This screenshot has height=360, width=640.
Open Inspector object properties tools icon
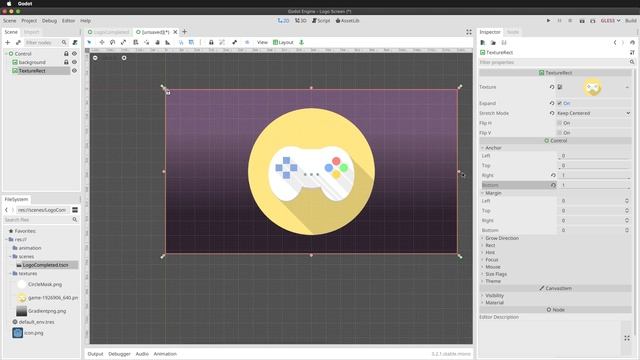(632, 52)
